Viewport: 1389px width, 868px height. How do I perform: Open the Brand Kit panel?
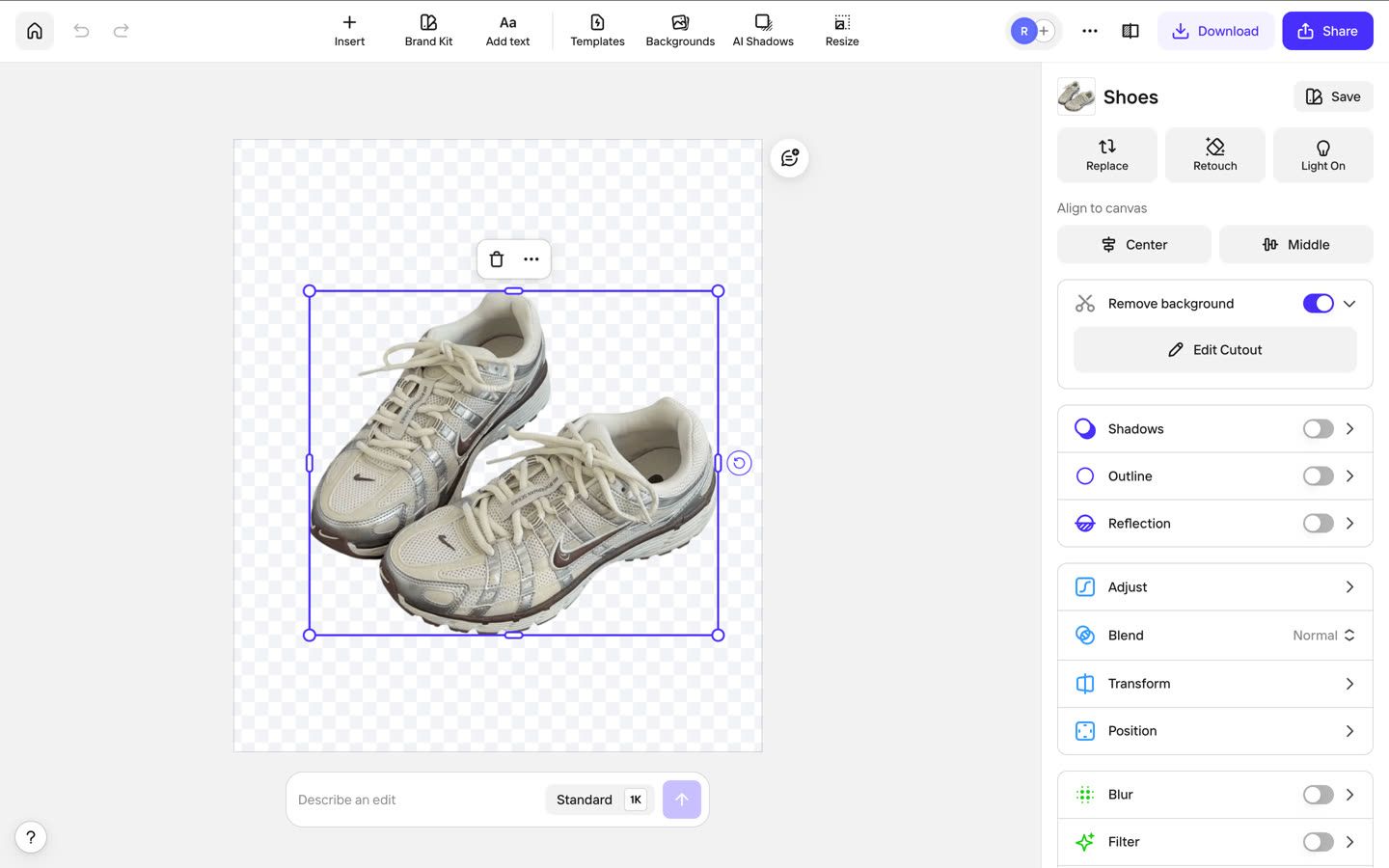point(428,31)
